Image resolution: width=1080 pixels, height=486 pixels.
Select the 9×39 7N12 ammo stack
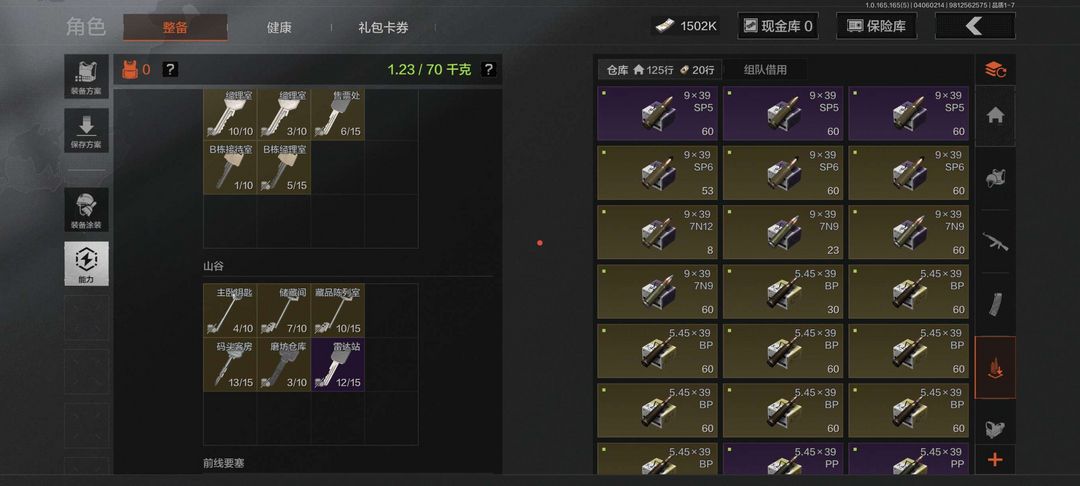657,232
